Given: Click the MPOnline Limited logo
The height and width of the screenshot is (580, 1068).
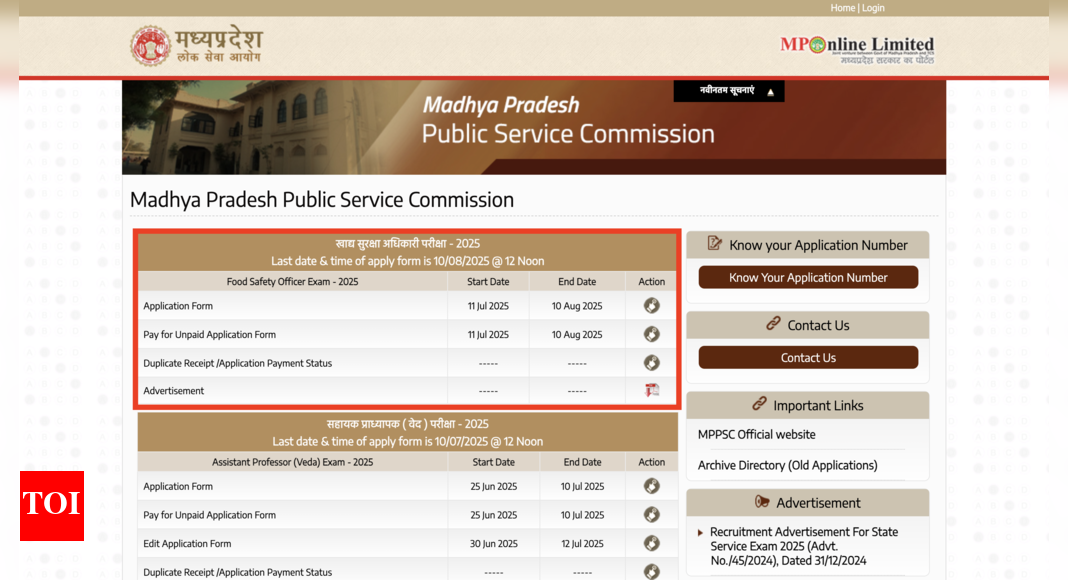Looking at the screenshot, I should point(856,47).
